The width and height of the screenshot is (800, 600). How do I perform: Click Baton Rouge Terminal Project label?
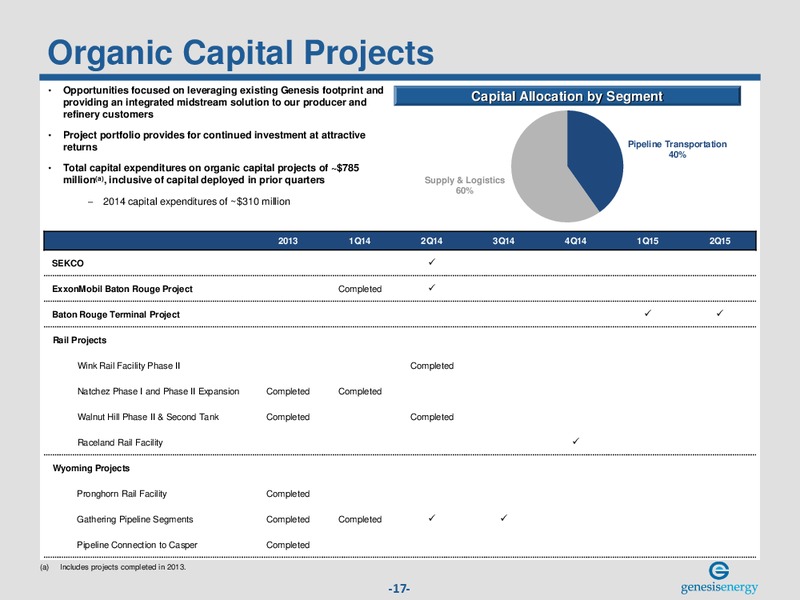116,314
